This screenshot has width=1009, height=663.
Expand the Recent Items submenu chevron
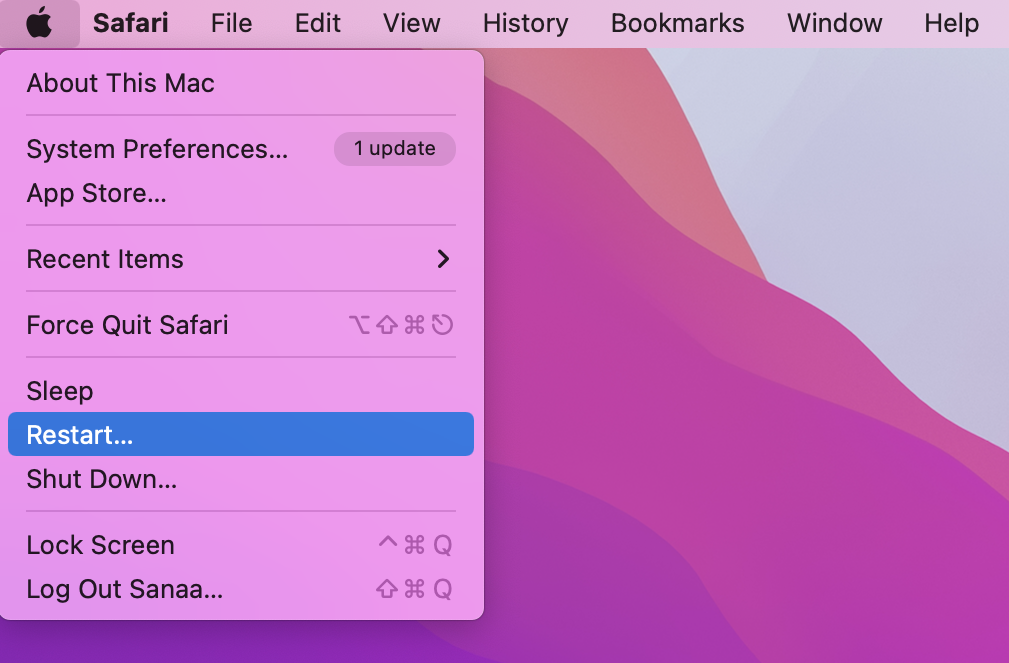443,259
